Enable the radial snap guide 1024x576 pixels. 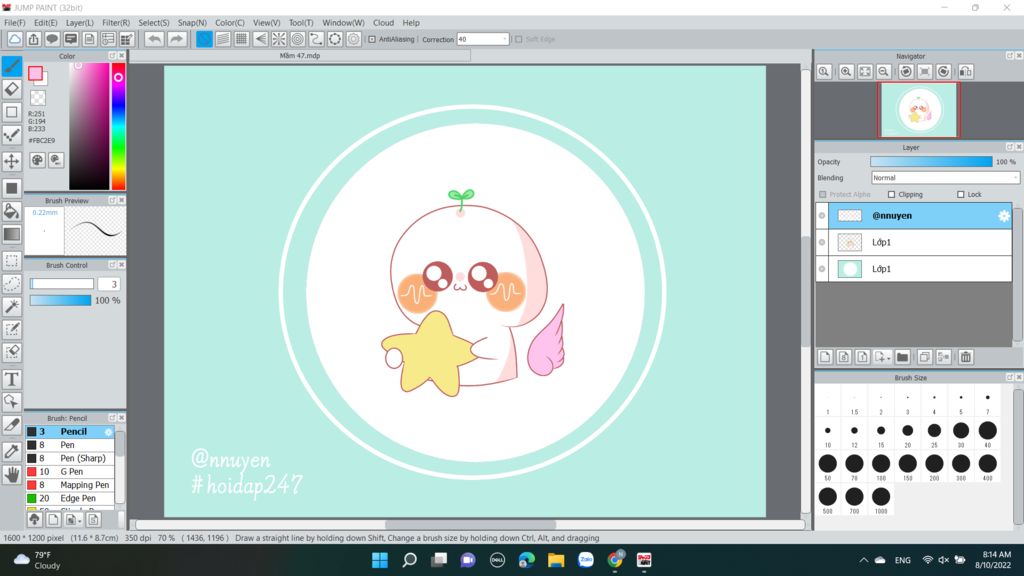pos(279,39)
